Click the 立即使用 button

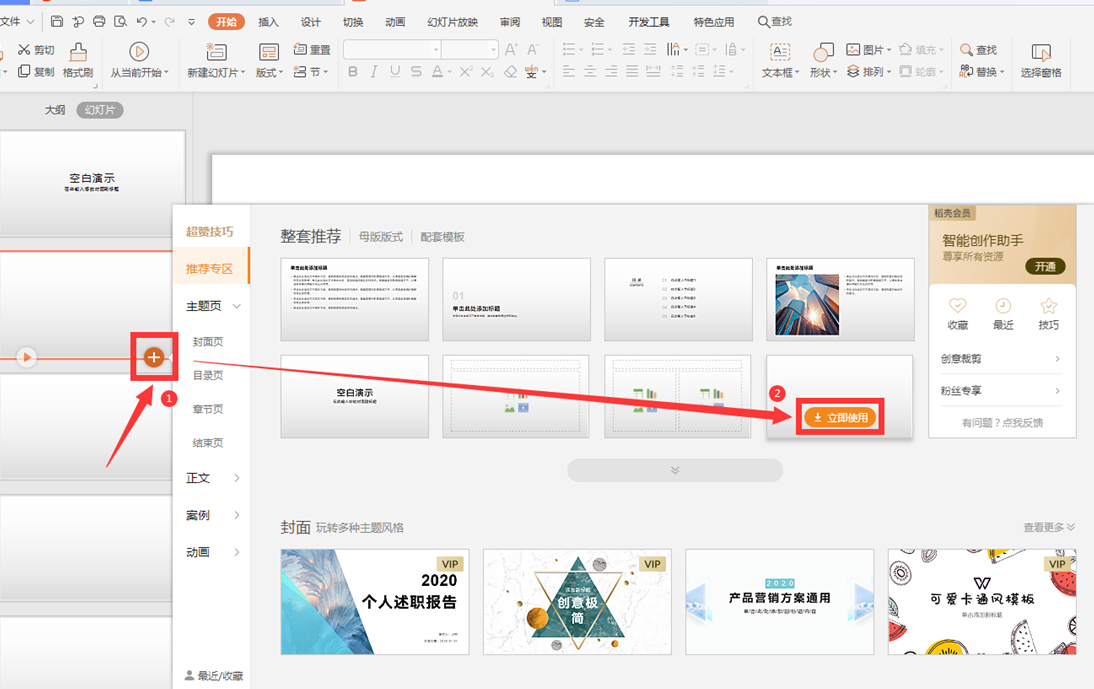[840, 417]
